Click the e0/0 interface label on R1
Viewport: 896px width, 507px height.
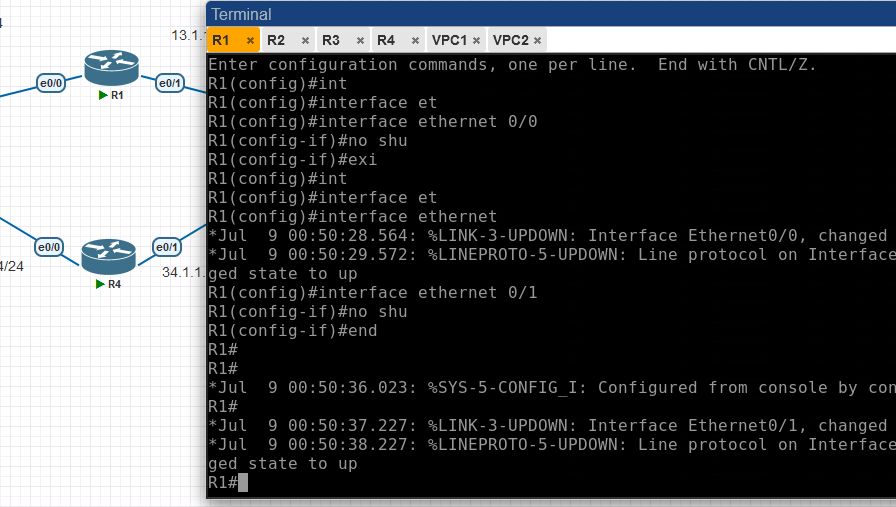click(50, 82)
